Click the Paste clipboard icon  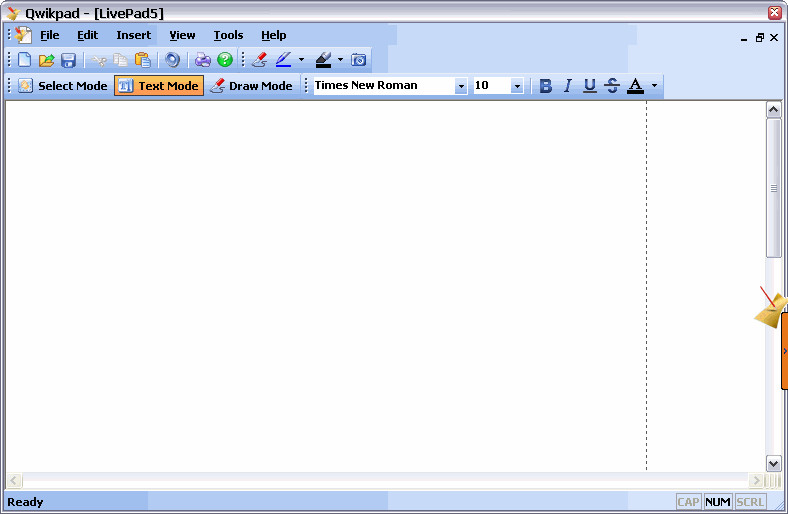[x=143, y=60]
